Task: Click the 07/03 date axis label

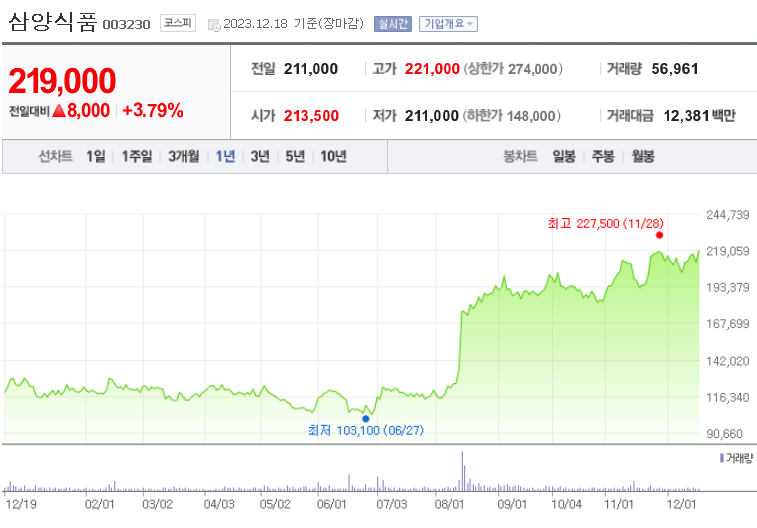Action: (392, 504)
